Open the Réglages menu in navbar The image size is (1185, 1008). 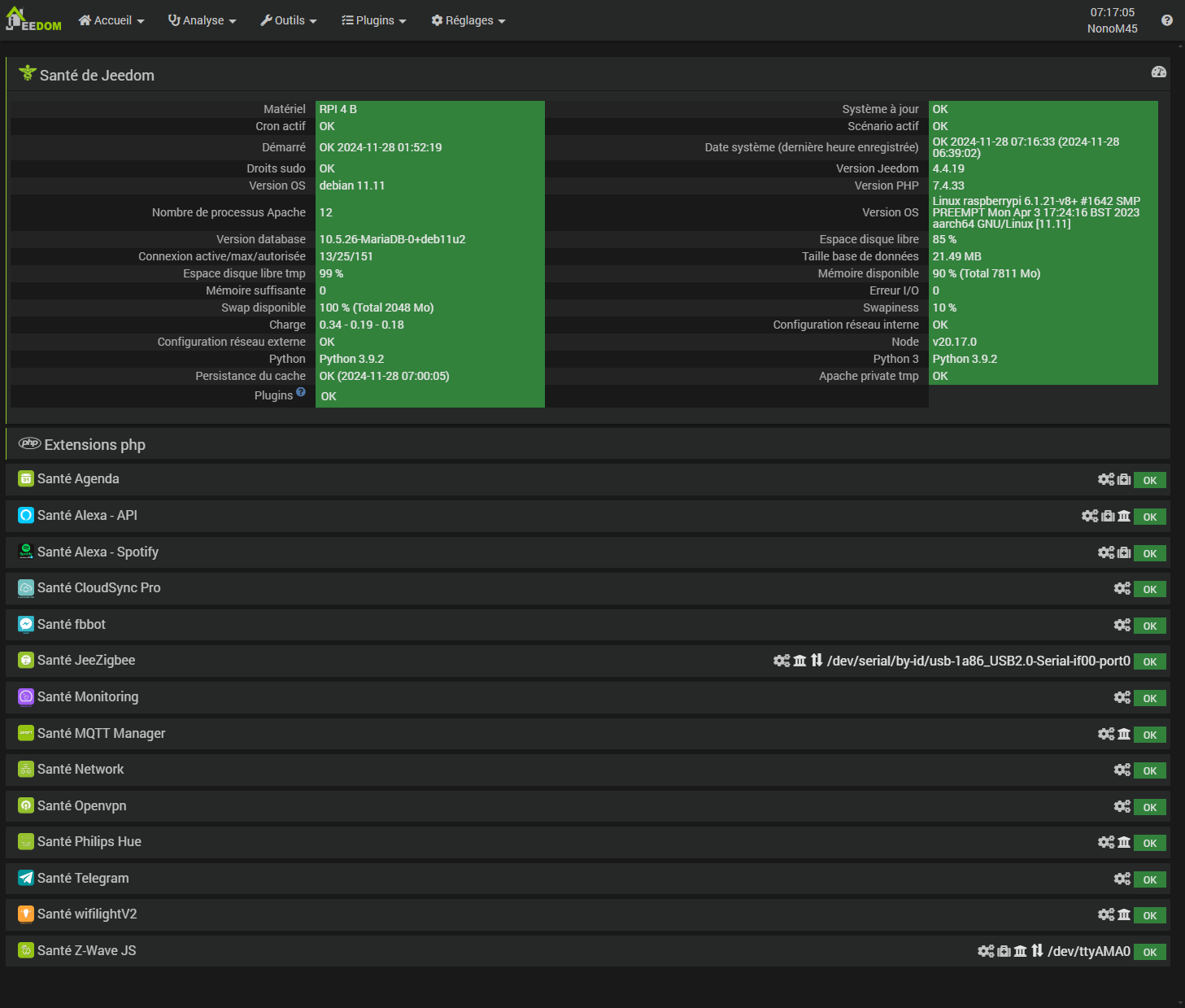pyautogui.click(x=468, y=20)
